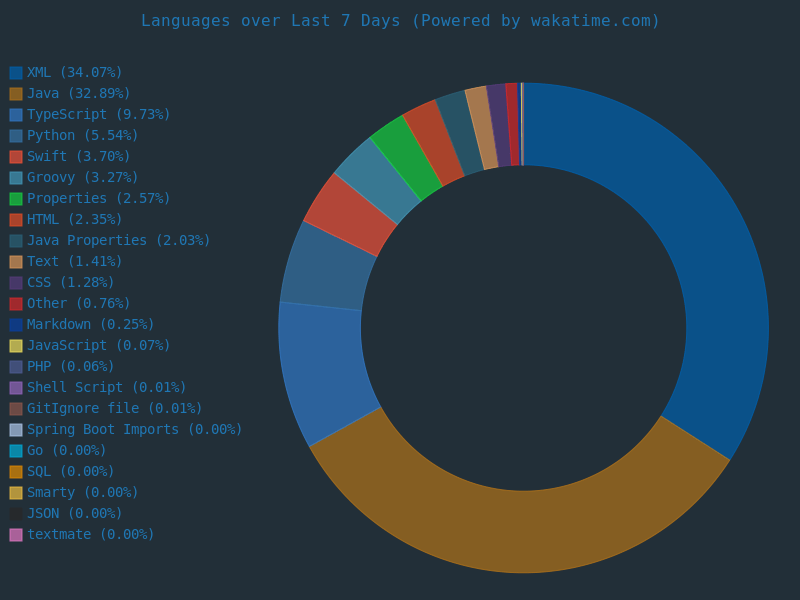The image size is (800, 600).
Task: Click the XML legend color swatch
Action: [16, 73]
